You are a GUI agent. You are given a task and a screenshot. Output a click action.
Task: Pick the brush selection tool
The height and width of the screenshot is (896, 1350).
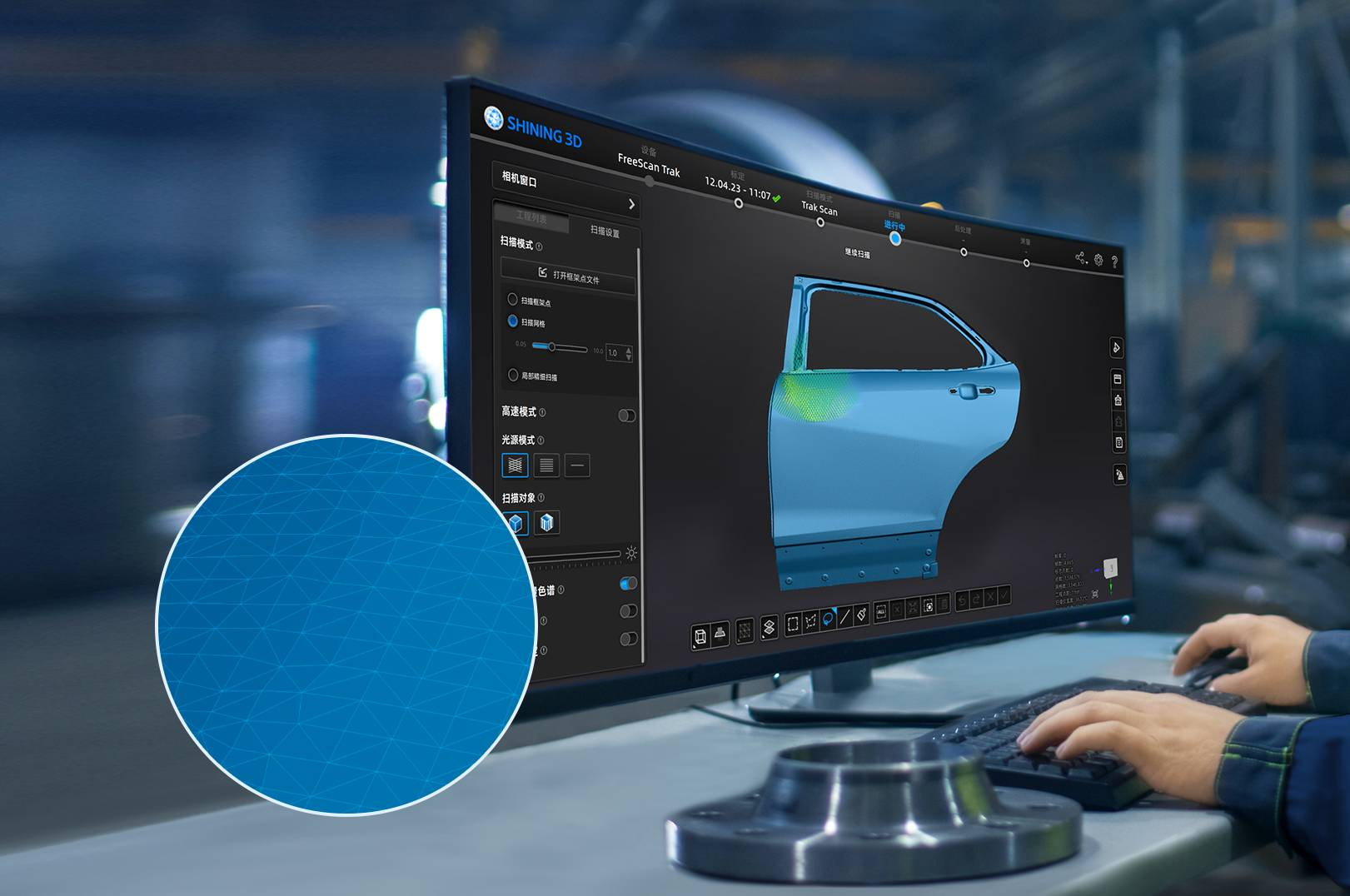point(862,615)
